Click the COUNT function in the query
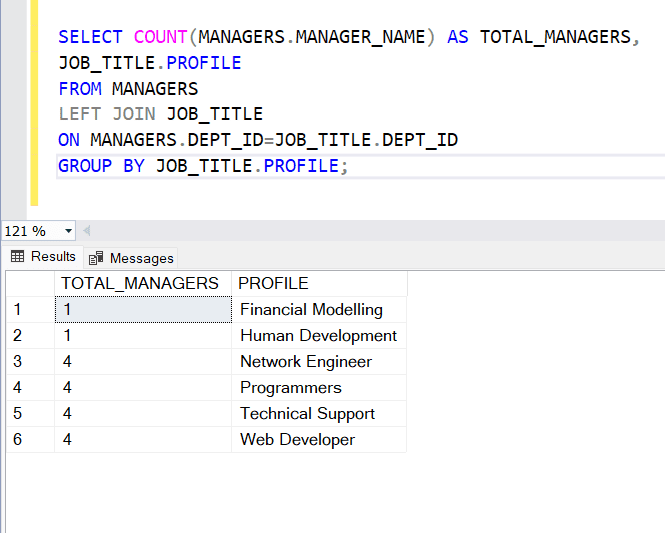The height and width of the screenshot is (533, 665). point(160,37)
